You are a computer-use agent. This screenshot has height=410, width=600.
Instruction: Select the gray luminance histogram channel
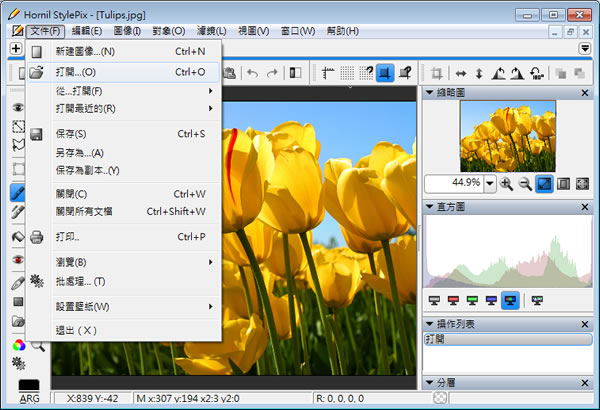coord(434,301)
